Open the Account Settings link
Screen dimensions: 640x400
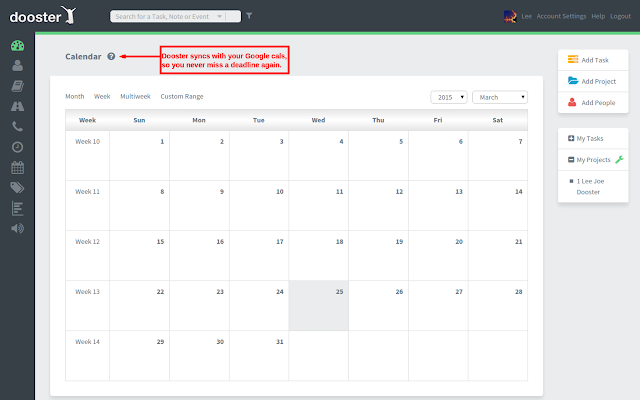(560, 16)
